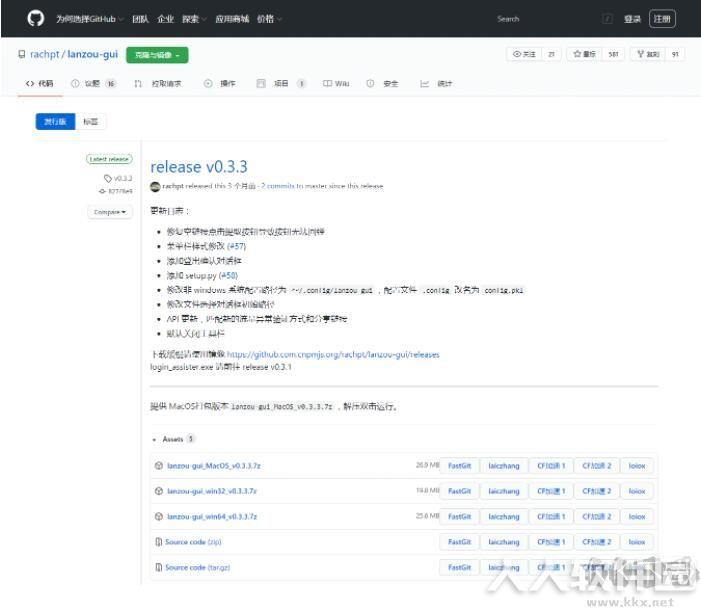Open the watchers count 21
The image size is (701, 609).
tap(551, 54)
